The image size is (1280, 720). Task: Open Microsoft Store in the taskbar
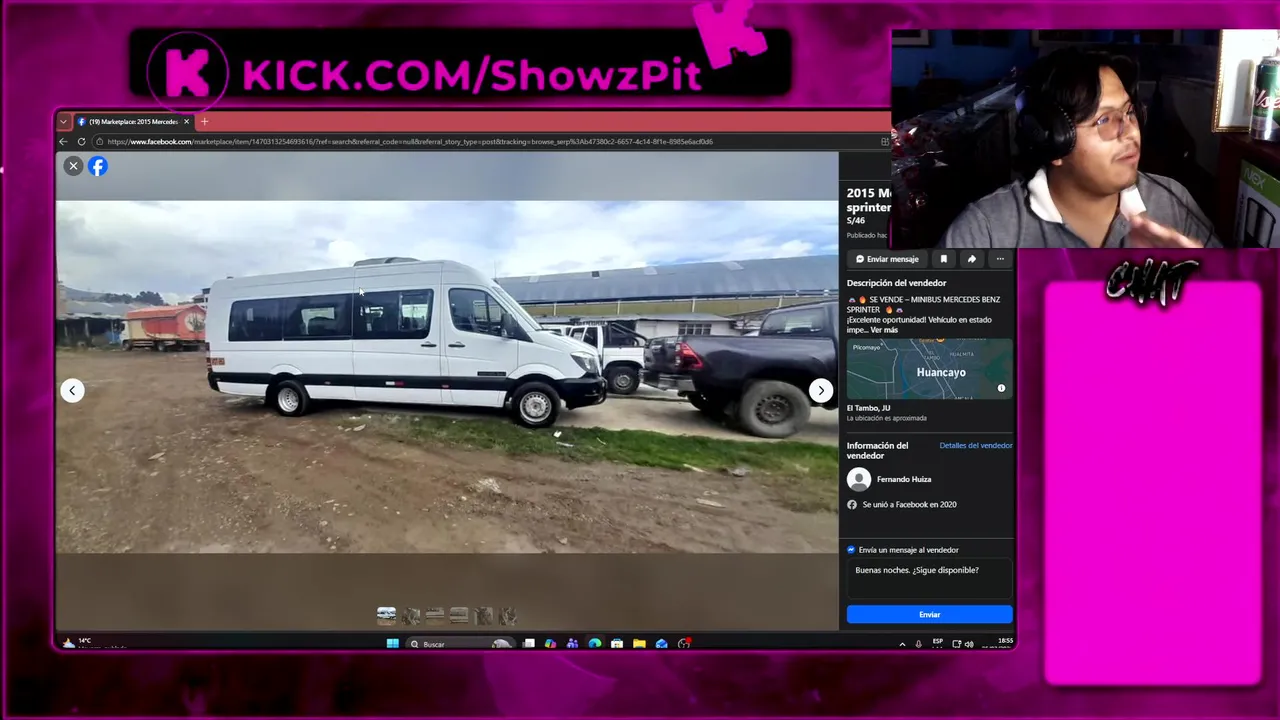pyautogui.click(x=617, y=644)
